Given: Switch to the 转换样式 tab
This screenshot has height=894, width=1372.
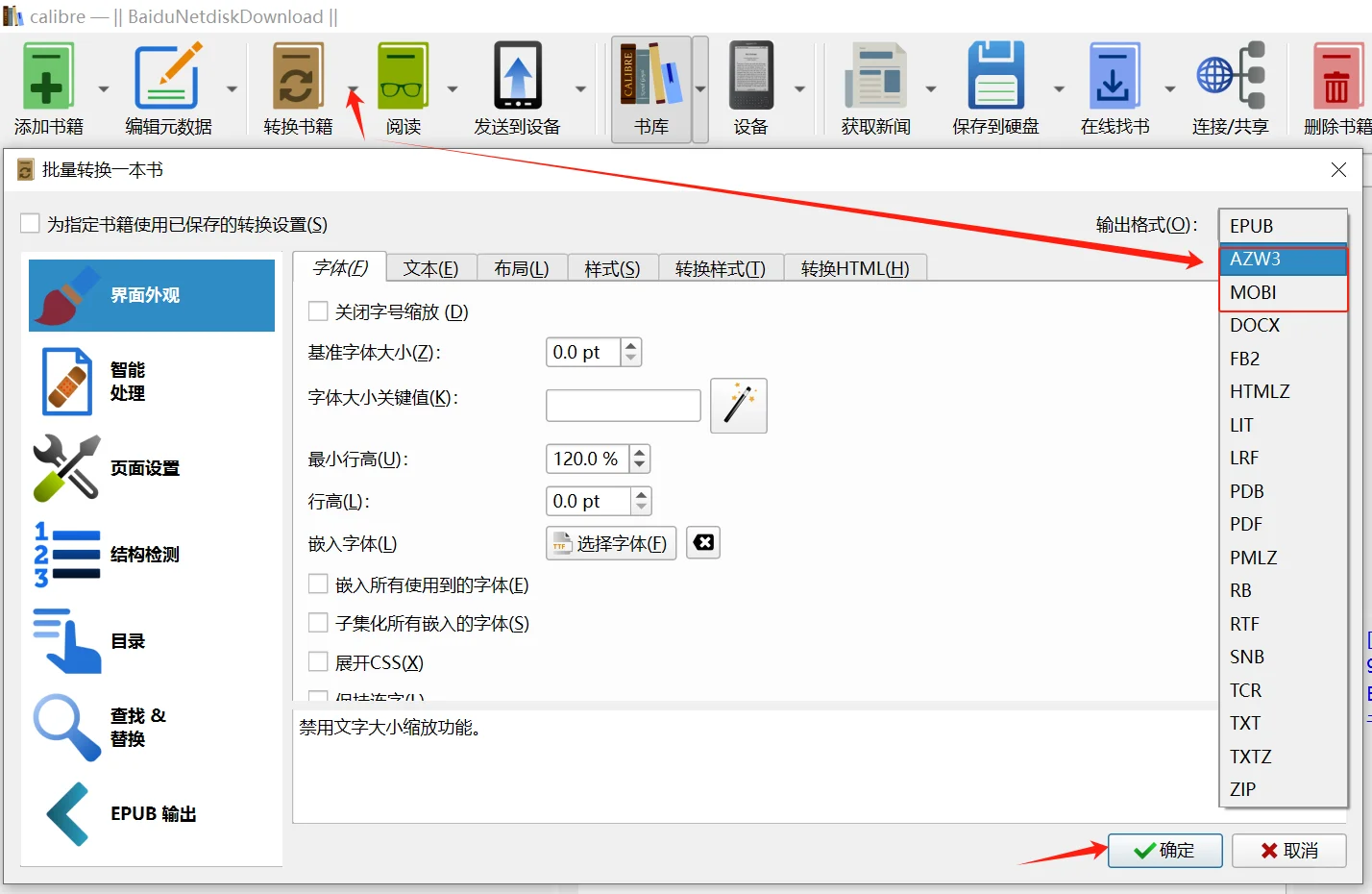Looking at the screenshot, I should tap(721, 268).
